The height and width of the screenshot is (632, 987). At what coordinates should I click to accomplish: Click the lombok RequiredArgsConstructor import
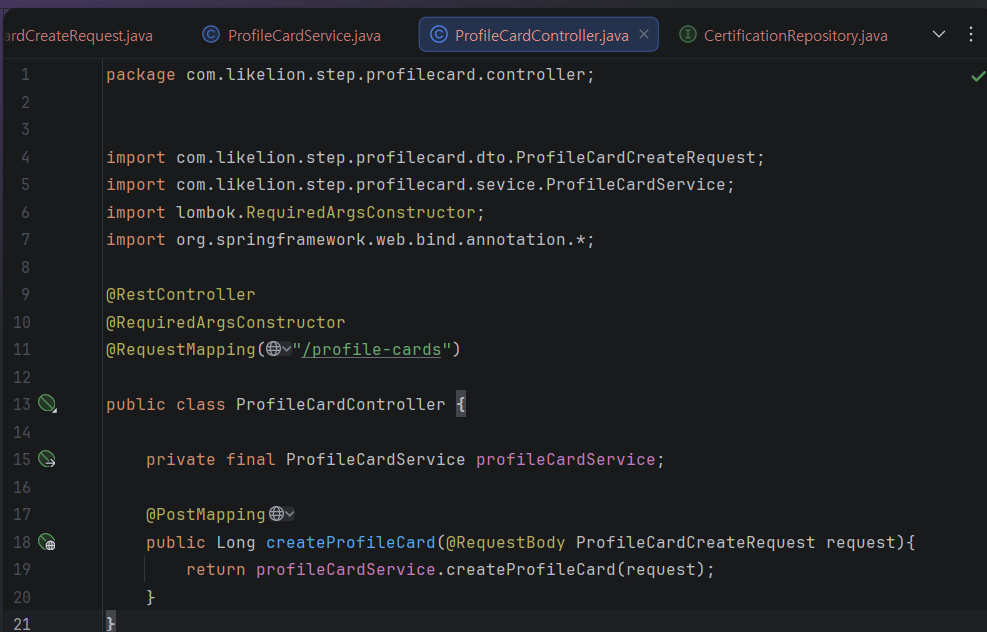click(295, 212)
